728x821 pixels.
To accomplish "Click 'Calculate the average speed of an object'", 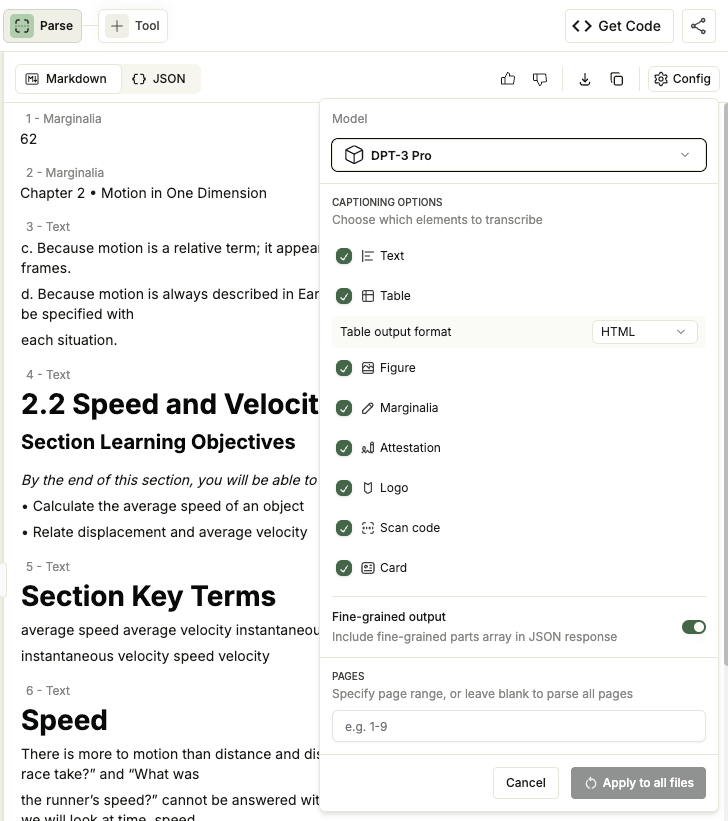I will click(168, 506).
